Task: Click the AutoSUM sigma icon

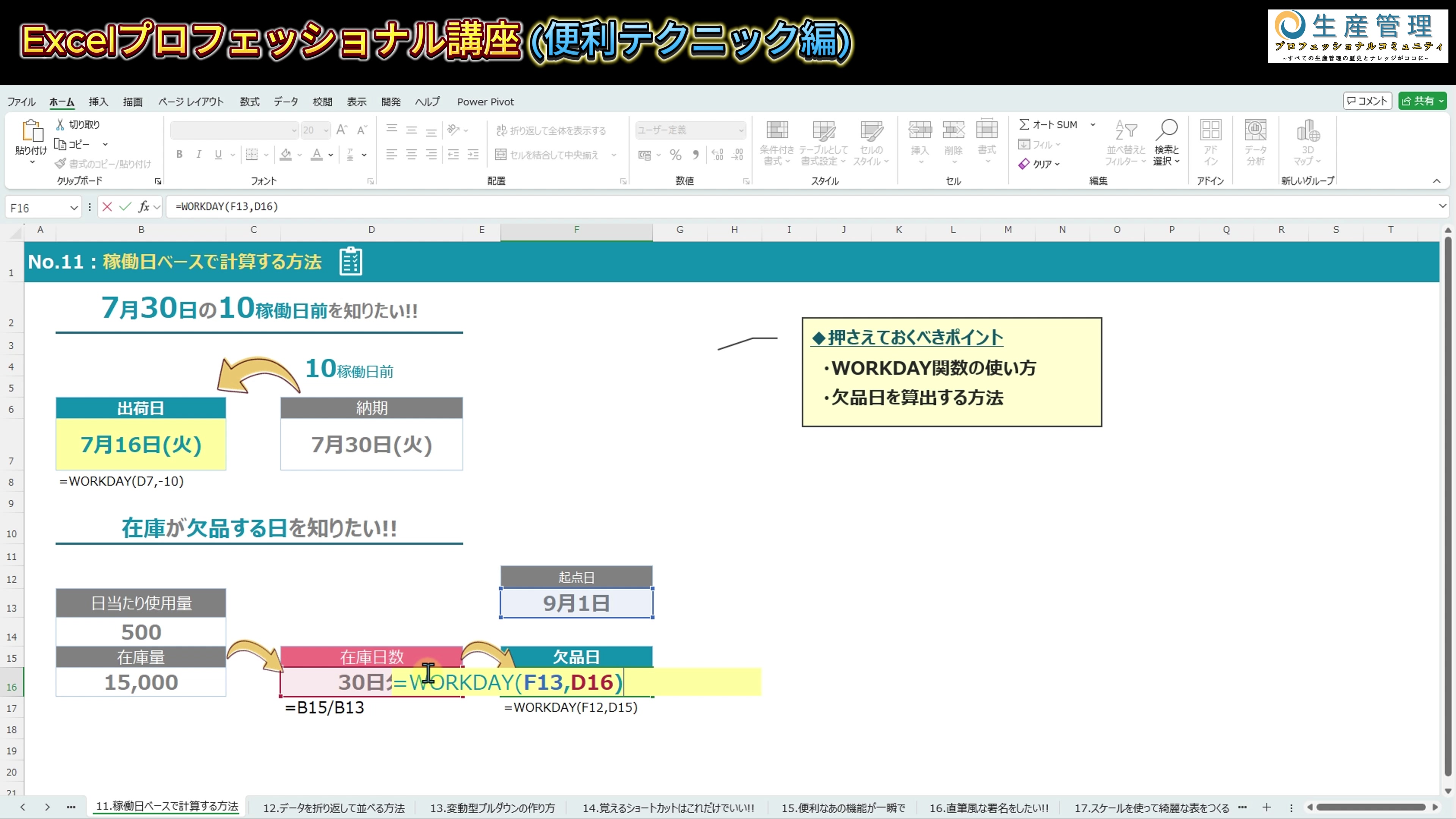Action: pos(1024,124)
